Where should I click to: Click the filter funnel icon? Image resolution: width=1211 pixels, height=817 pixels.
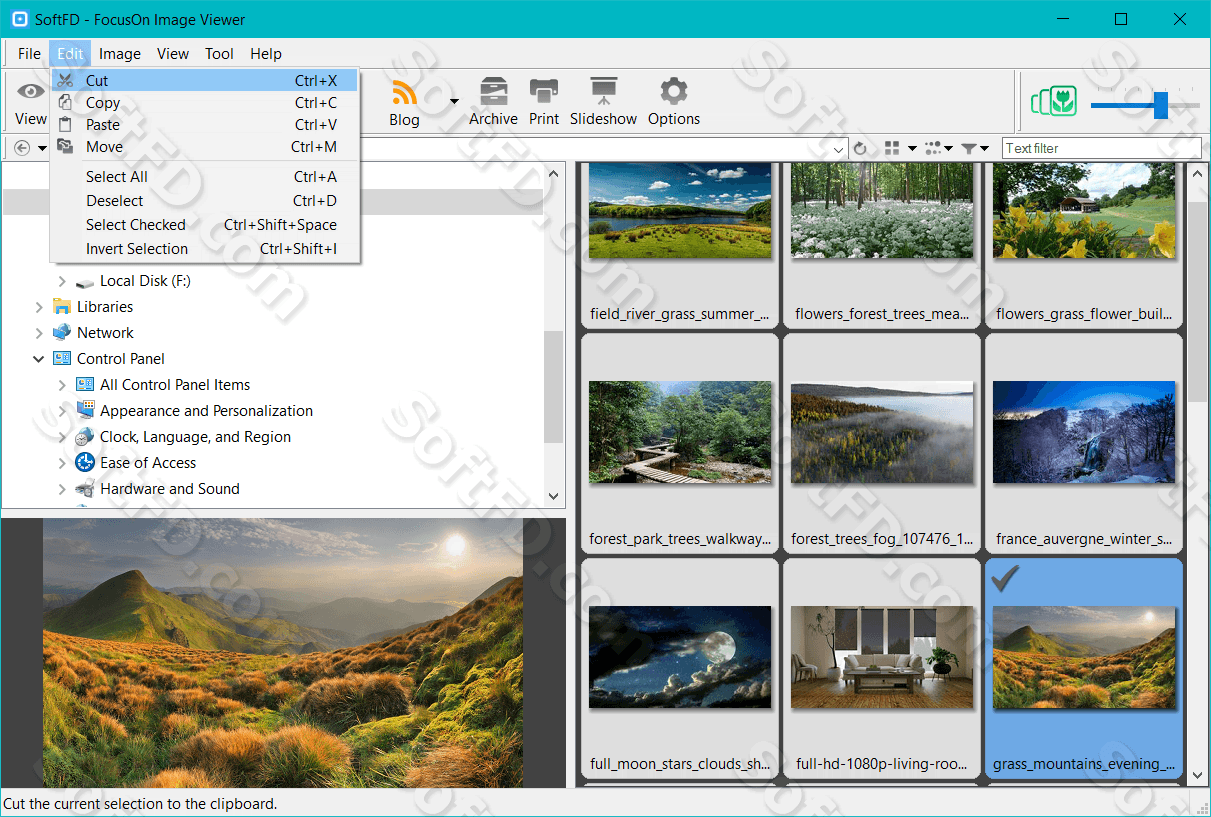point(969,148)
